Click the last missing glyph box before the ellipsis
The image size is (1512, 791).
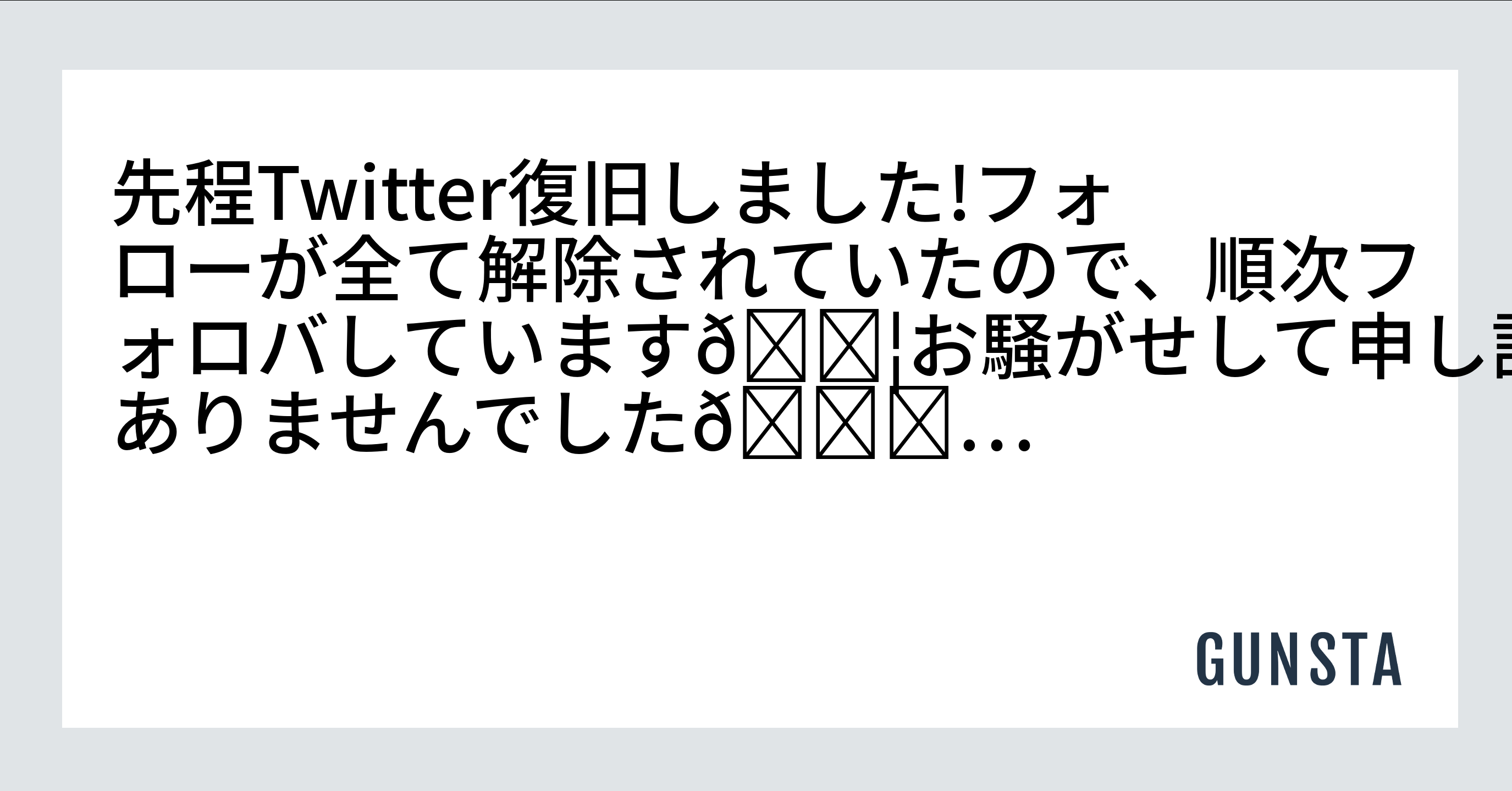tap(919, 421)
